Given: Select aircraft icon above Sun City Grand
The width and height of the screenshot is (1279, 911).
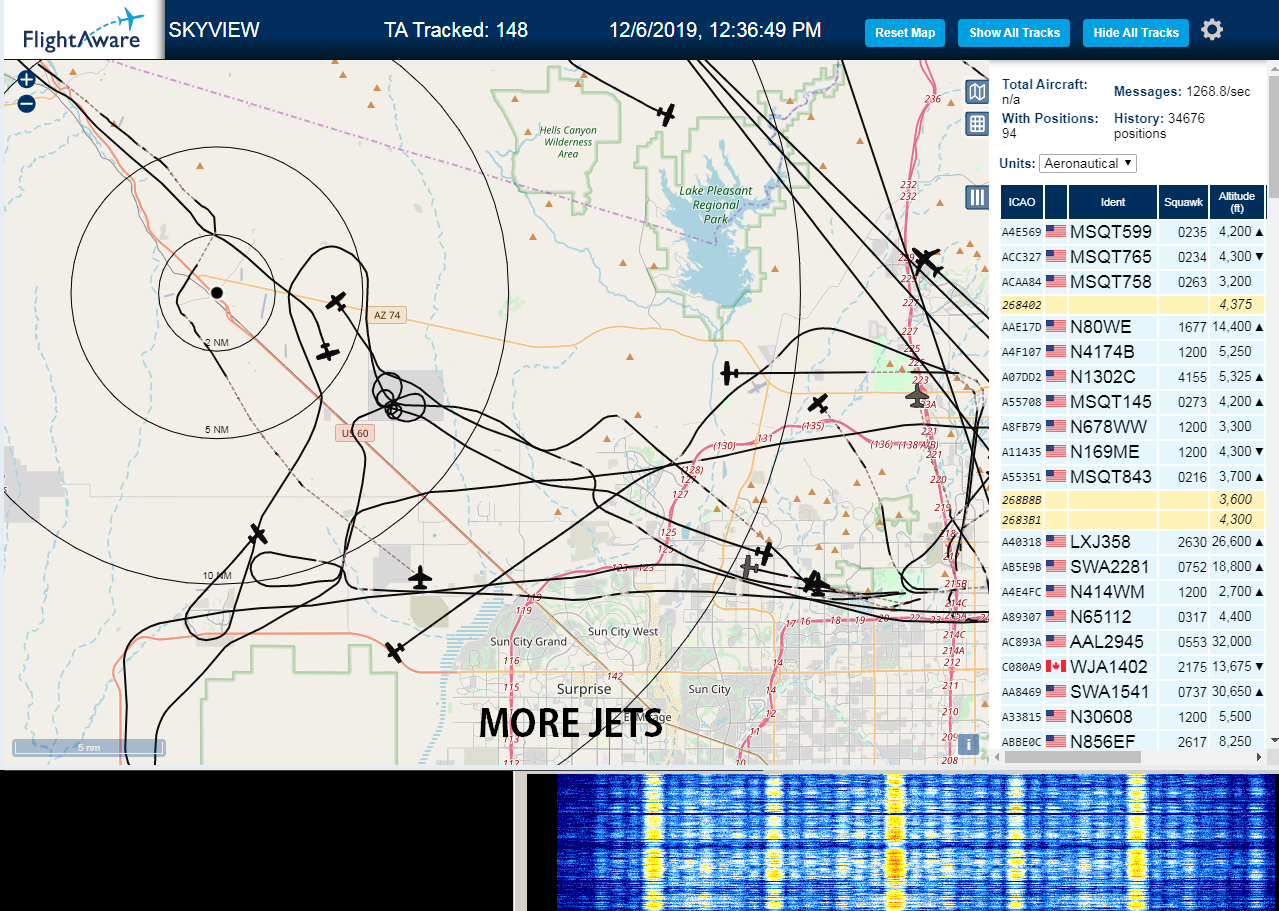Looking at the screenshot, I should click(x=420, y=578).
